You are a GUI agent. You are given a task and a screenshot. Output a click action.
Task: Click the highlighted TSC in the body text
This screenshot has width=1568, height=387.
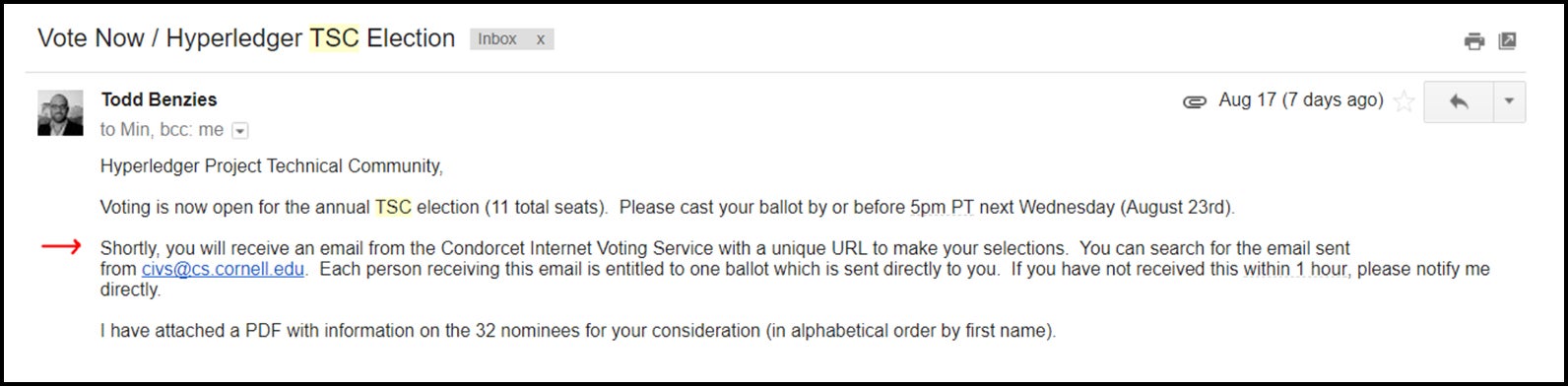[393, 207]
